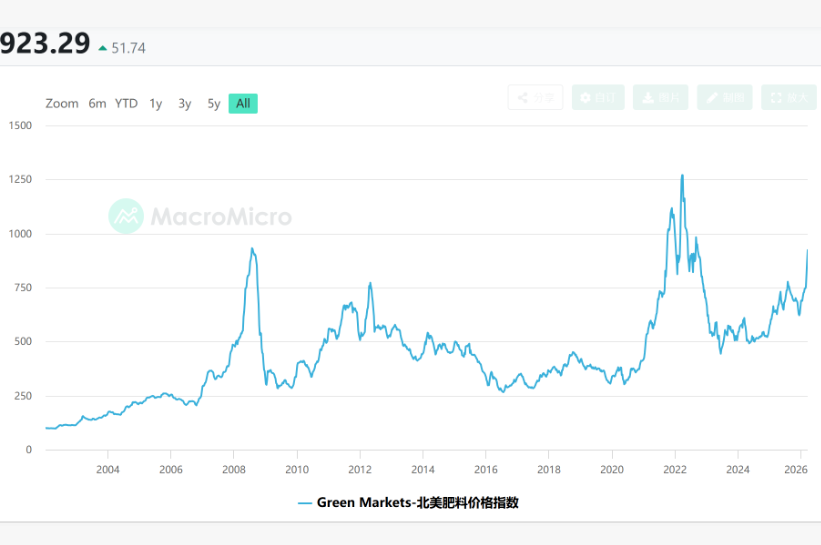Click the 2008 spike on the chart line
The height and width of the screenshot is (545, 821).
252,249
